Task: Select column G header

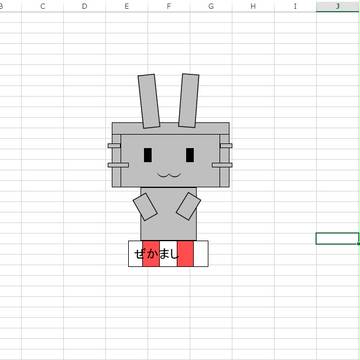Action: click(x=211, y=6)
